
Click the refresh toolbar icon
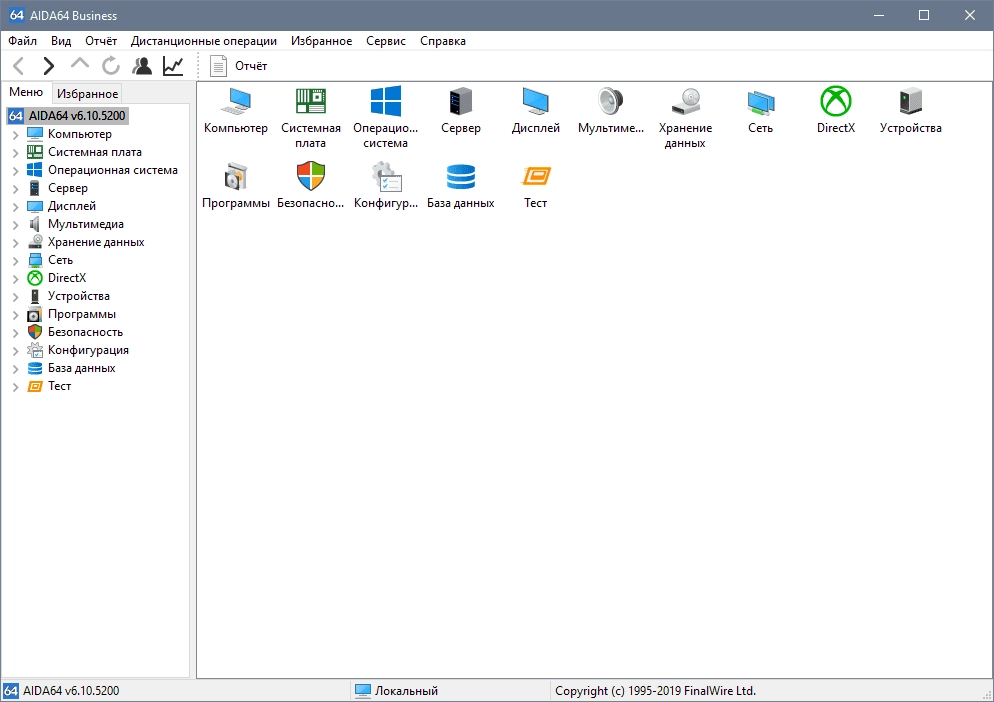[x=111, y=66]
